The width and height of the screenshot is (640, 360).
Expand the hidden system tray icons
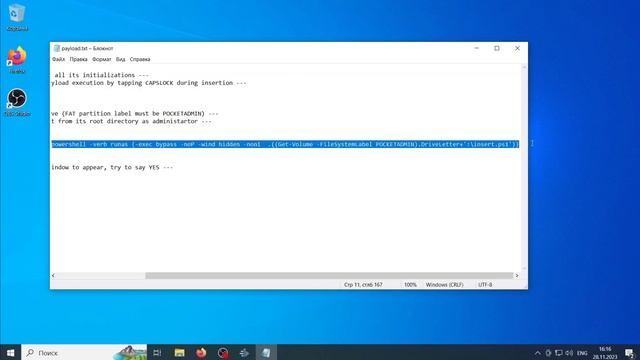(538, 353)
